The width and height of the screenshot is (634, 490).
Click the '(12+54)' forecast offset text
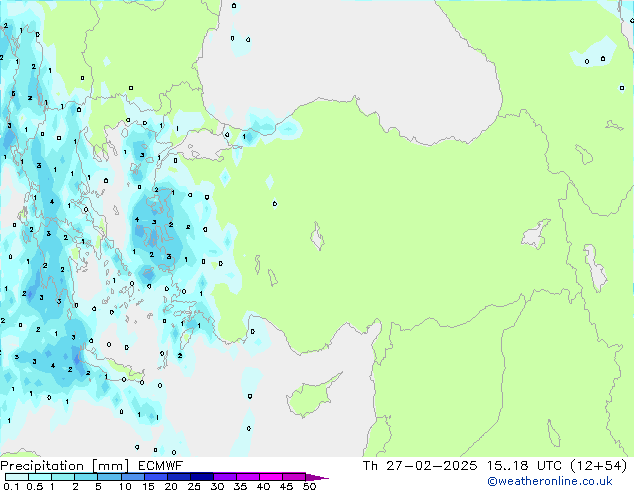[598, 466]
